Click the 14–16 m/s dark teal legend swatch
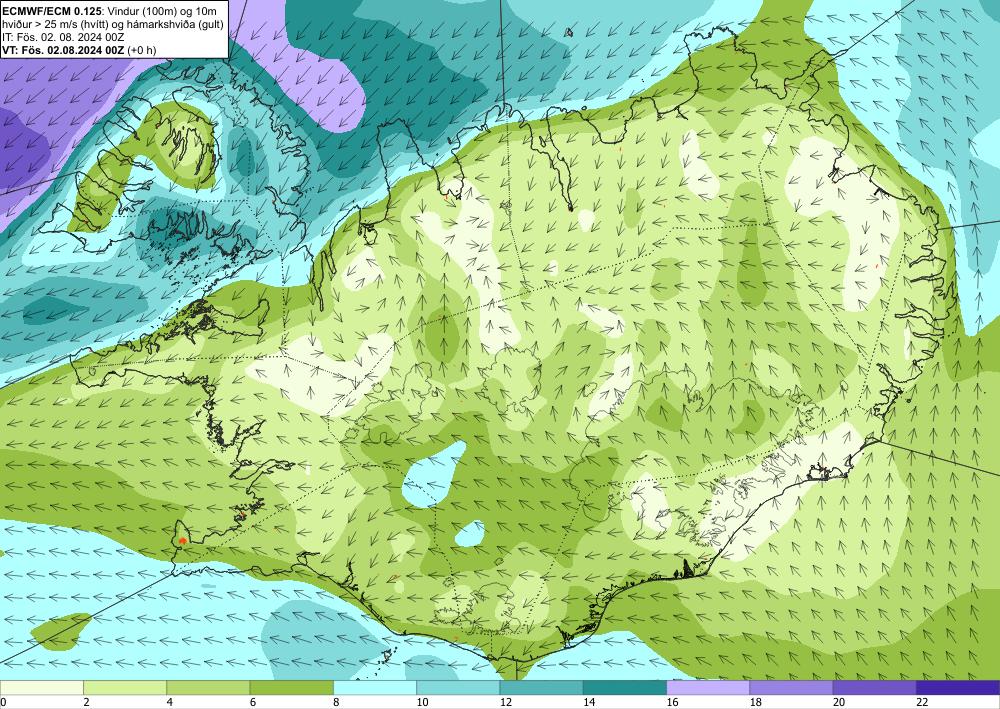 625,688
